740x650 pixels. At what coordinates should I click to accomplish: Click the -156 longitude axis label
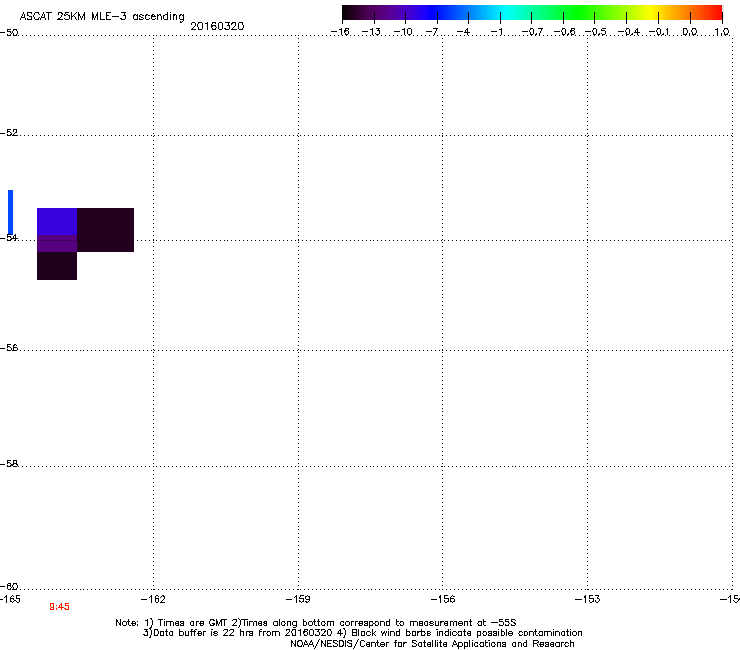tap(443, 599)
